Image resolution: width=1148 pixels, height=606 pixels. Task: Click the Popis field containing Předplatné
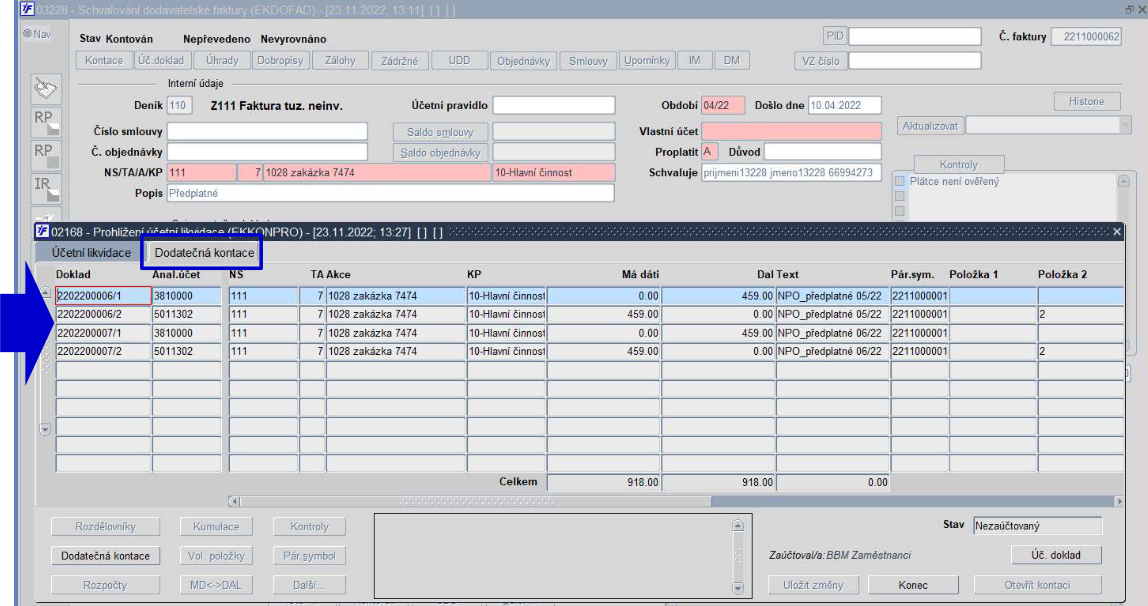pos(390,193)
